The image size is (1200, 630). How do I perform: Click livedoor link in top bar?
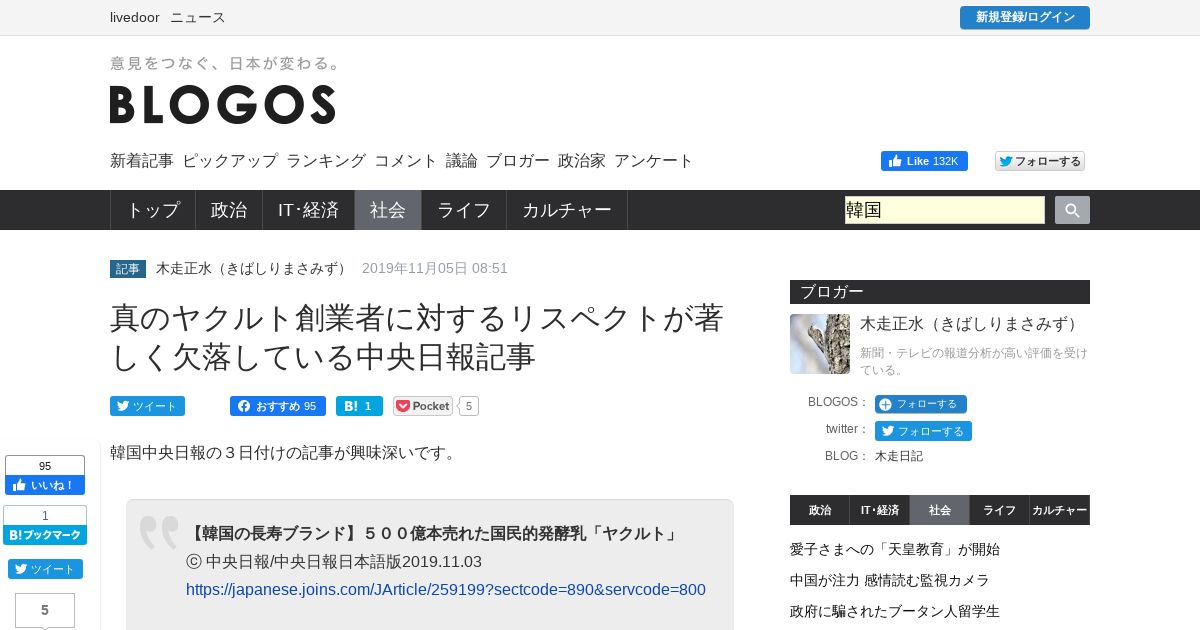(135, 18)
